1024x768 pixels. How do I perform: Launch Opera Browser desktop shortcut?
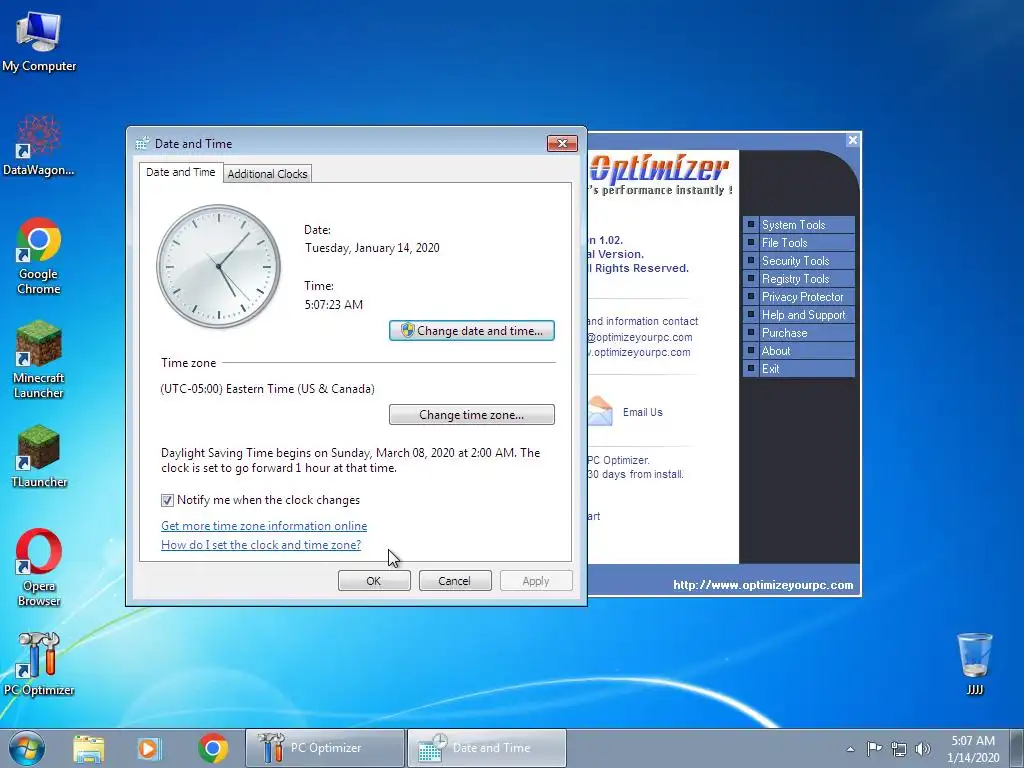pos(39,568)
